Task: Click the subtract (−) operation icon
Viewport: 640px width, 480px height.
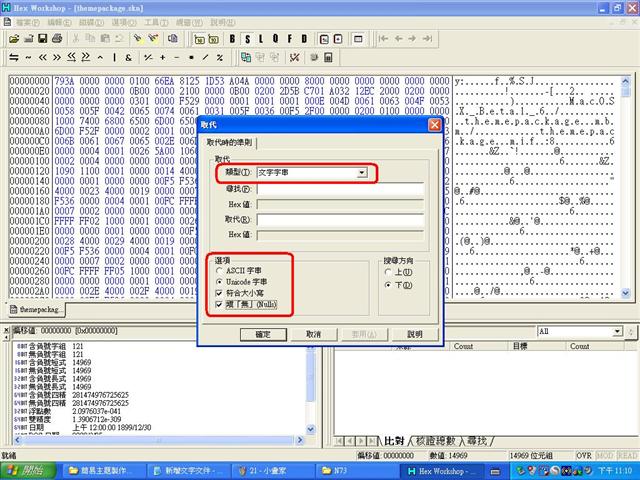Action: click(x=177, y=58)
